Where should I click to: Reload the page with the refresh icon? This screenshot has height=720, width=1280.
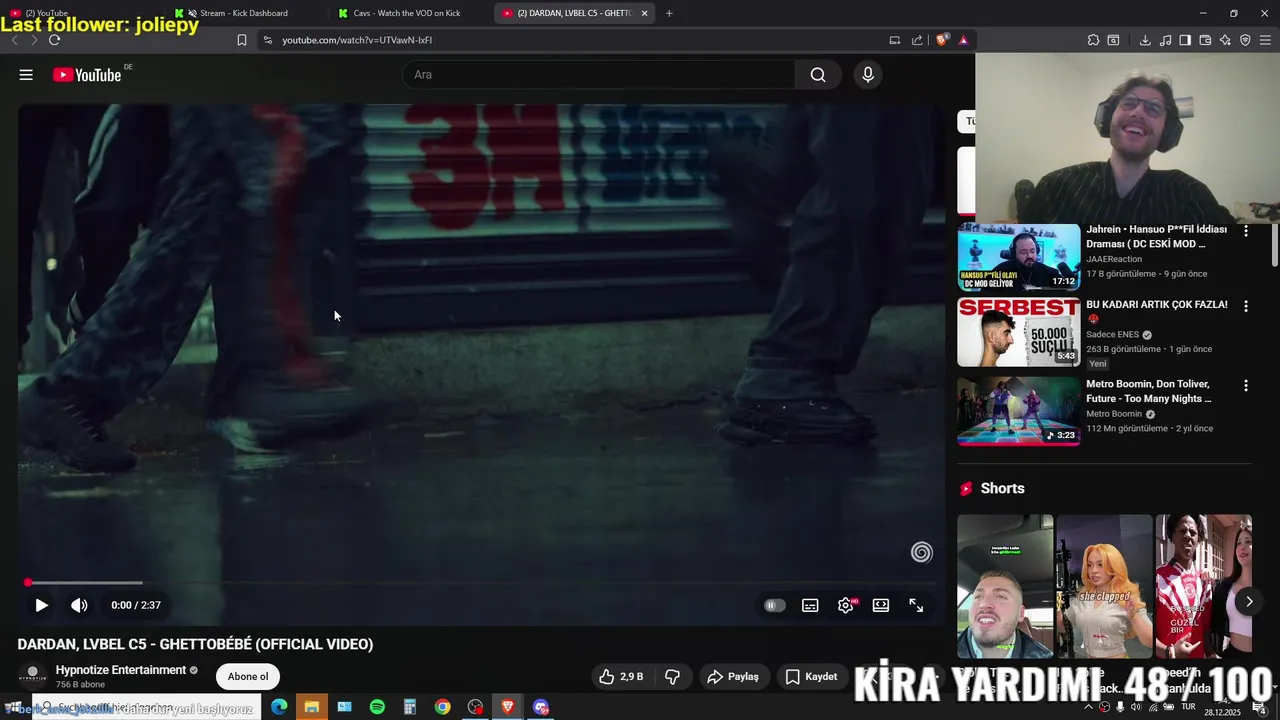point(54,40)
